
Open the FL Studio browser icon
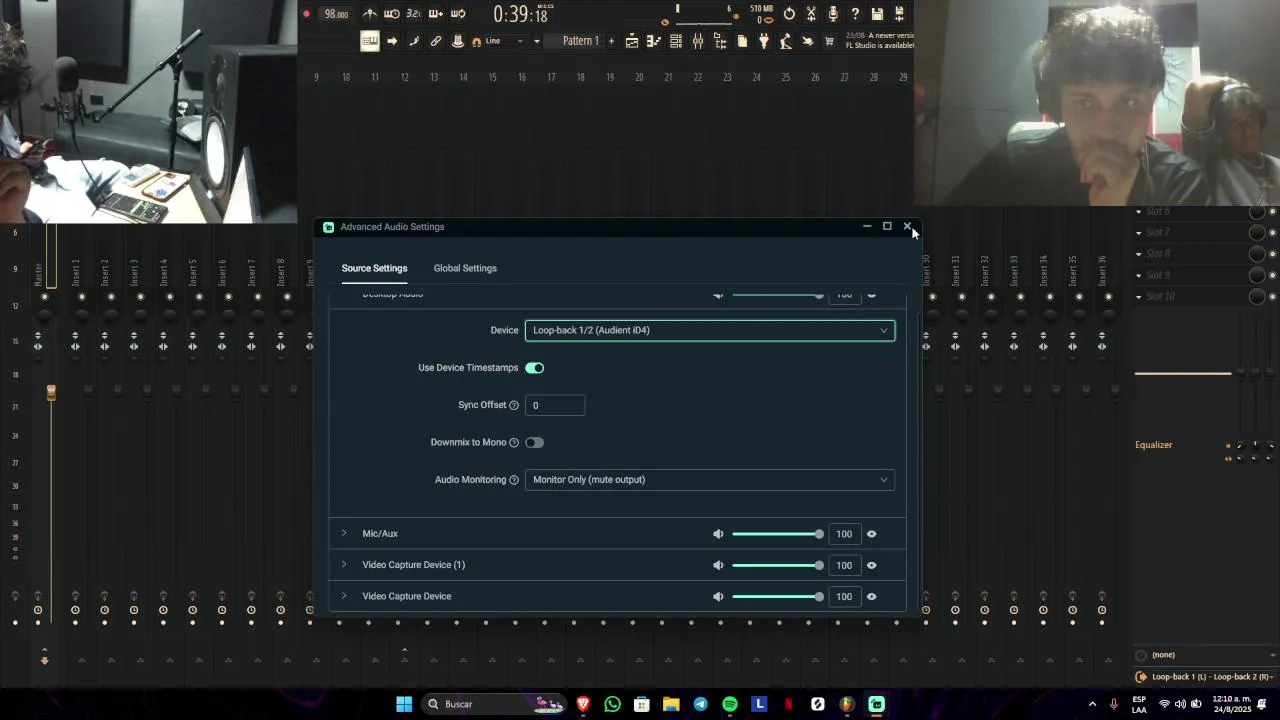[x=720, y=41]
